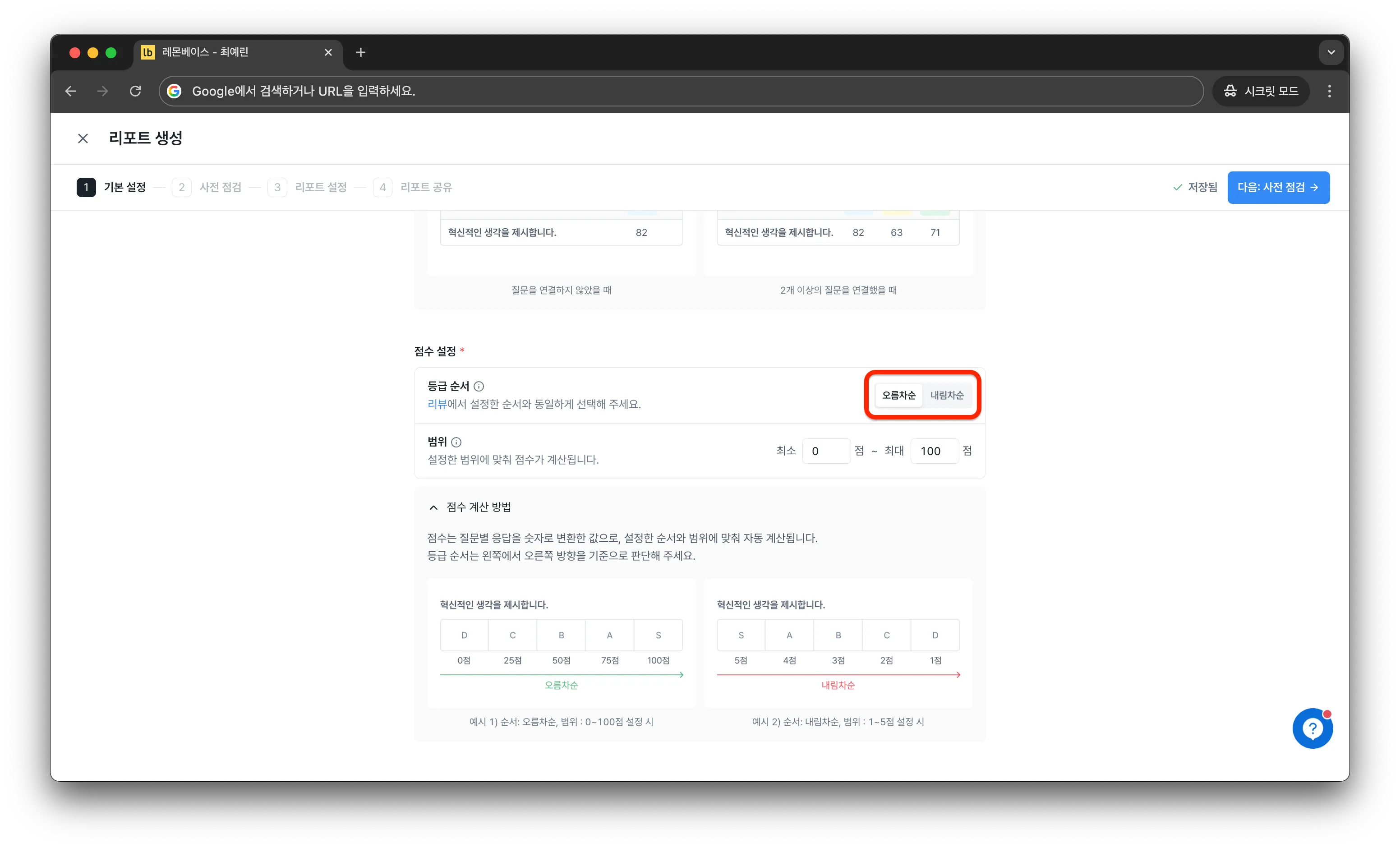This screenshot has width=1400, height=848.
Task: Click the browser forward arrow
Action: 103,91
